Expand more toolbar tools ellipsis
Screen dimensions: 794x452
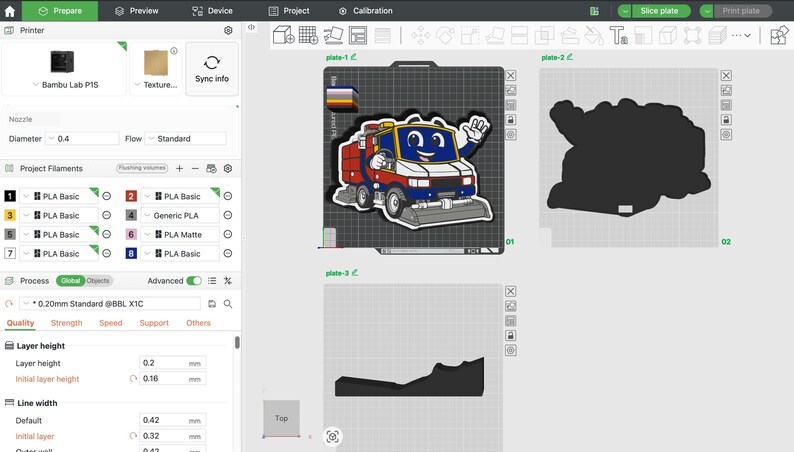coord(741,35)
